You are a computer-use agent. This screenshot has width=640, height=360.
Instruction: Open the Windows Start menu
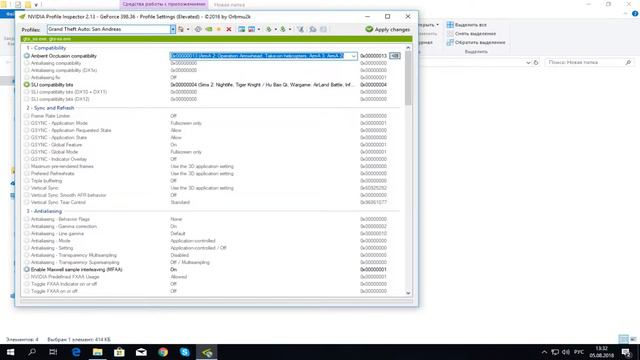pyautogui.click(x=10, y=352)
